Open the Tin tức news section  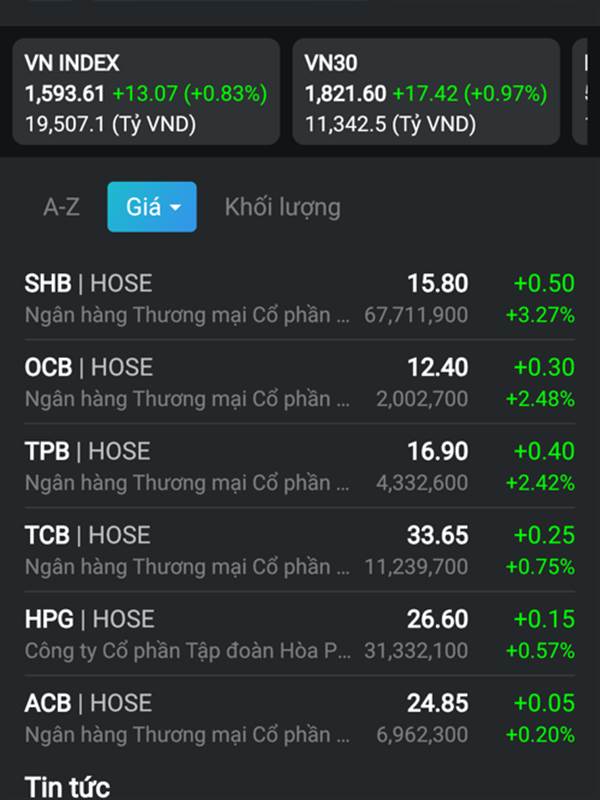click(67, 786)
